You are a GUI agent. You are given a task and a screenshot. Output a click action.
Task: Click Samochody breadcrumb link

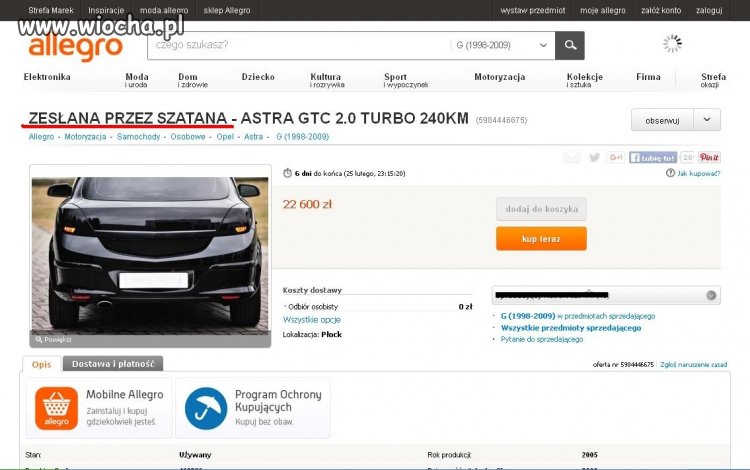click(138, 137)
